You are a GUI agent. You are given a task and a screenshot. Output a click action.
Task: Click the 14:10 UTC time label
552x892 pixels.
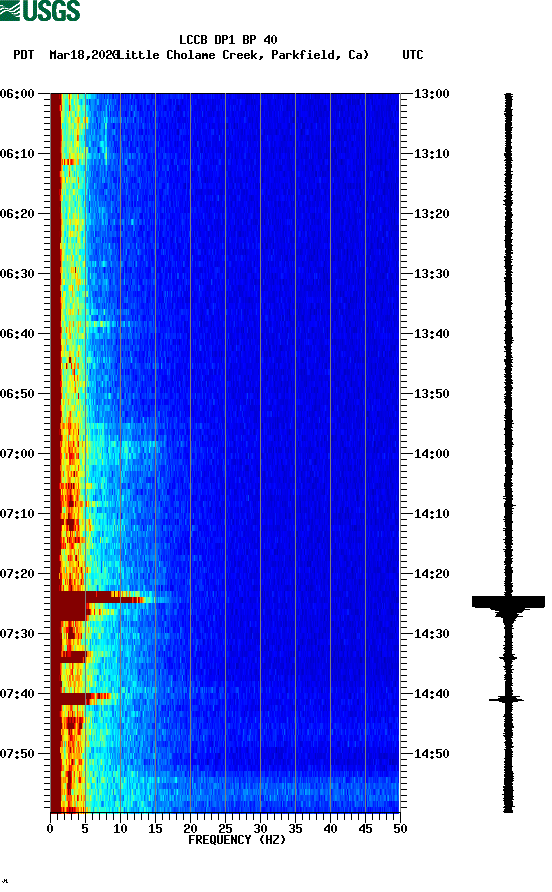point(431,514)
